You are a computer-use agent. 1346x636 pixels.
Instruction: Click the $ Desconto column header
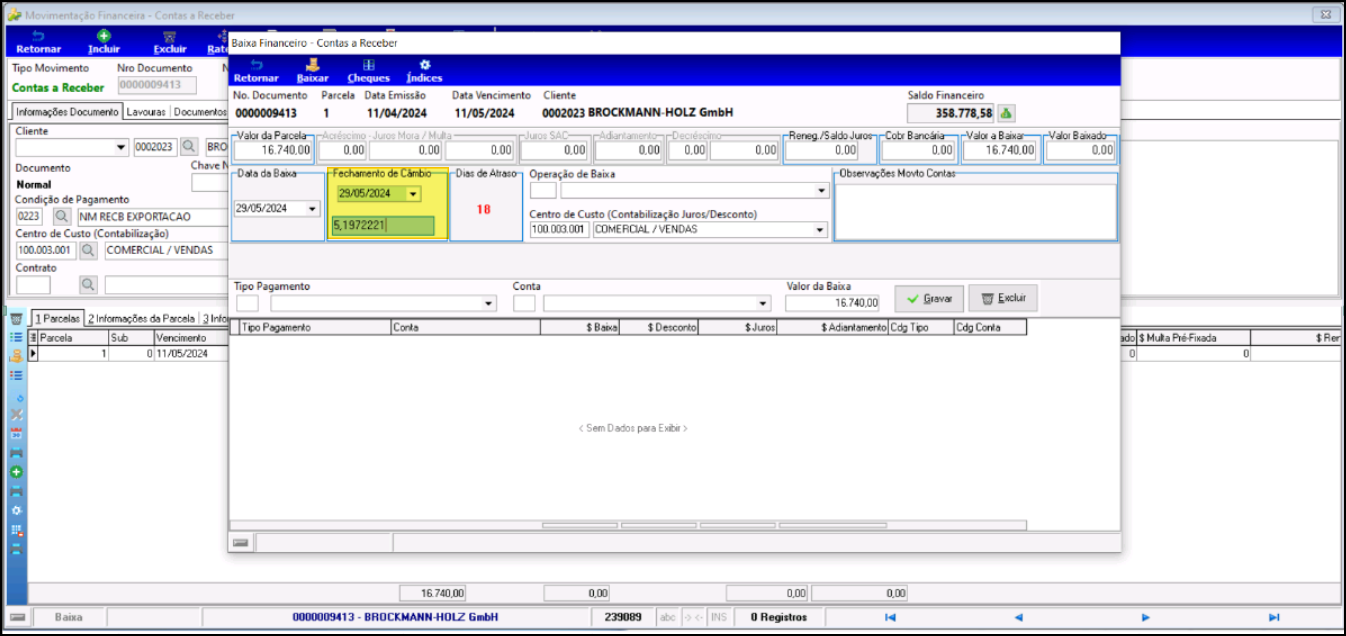[658, 327]
